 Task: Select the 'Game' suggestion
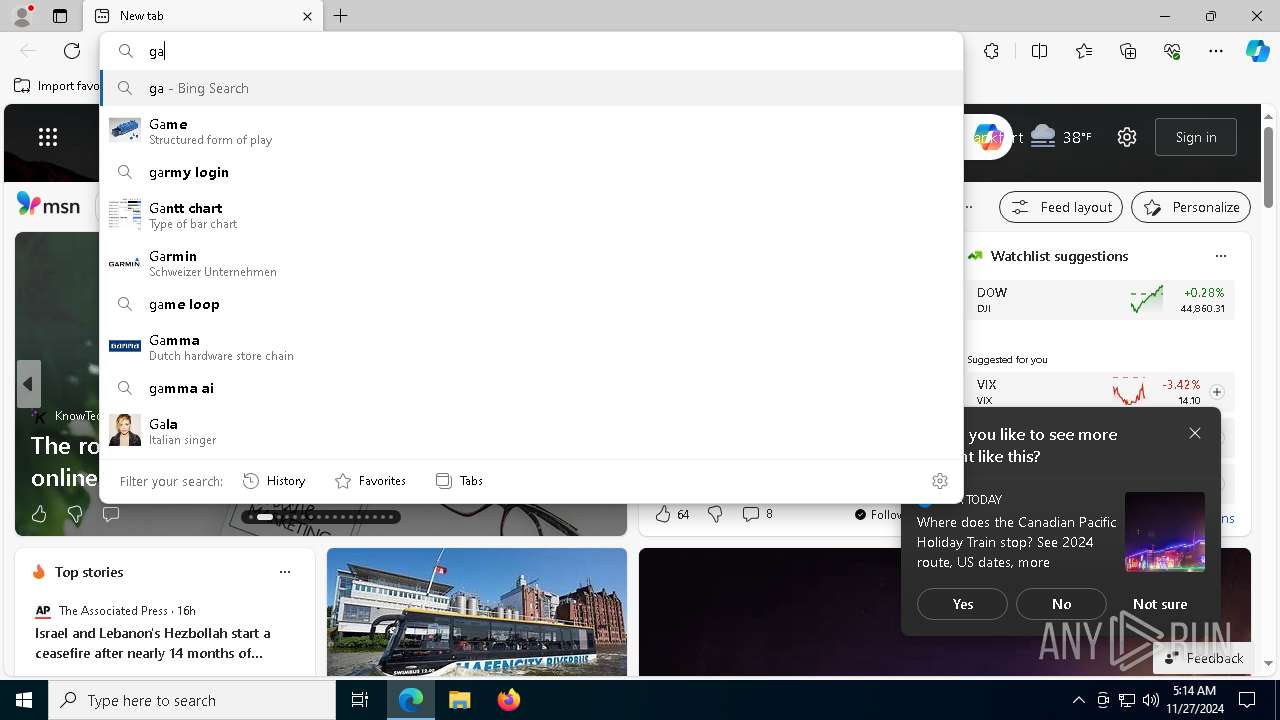pyautogui.click(x=532, y=131)
